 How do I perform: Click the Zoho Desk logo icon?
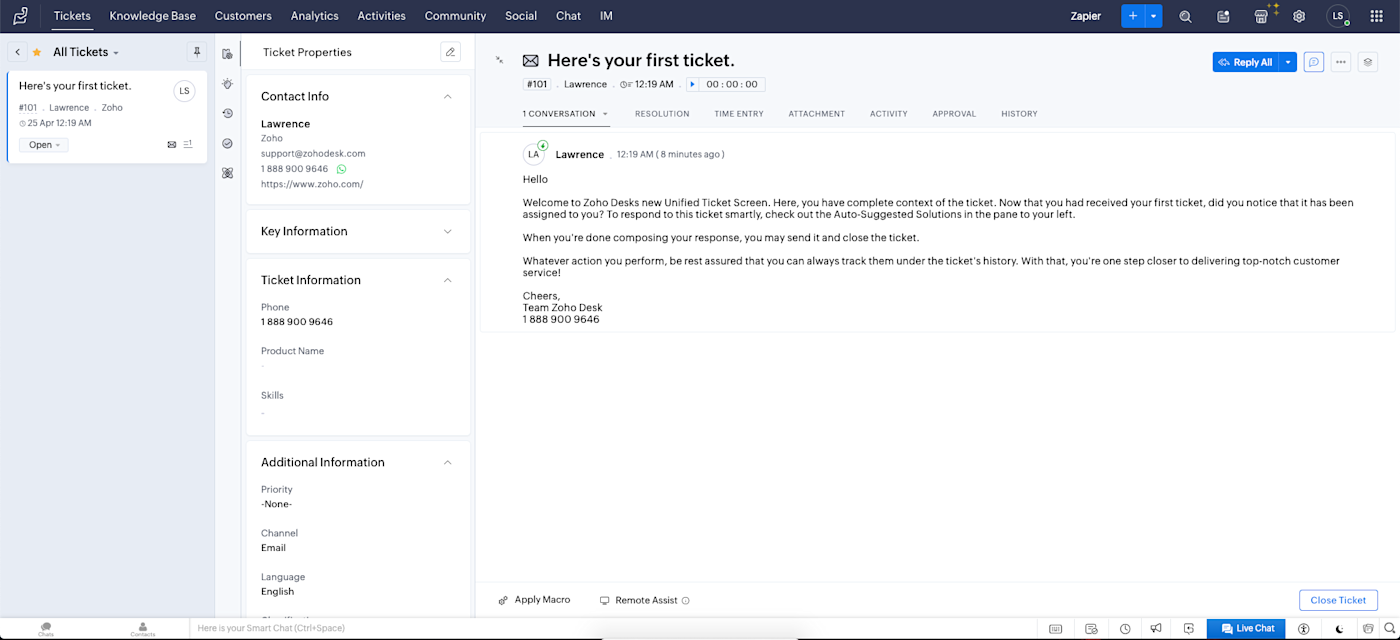point(20,16)
